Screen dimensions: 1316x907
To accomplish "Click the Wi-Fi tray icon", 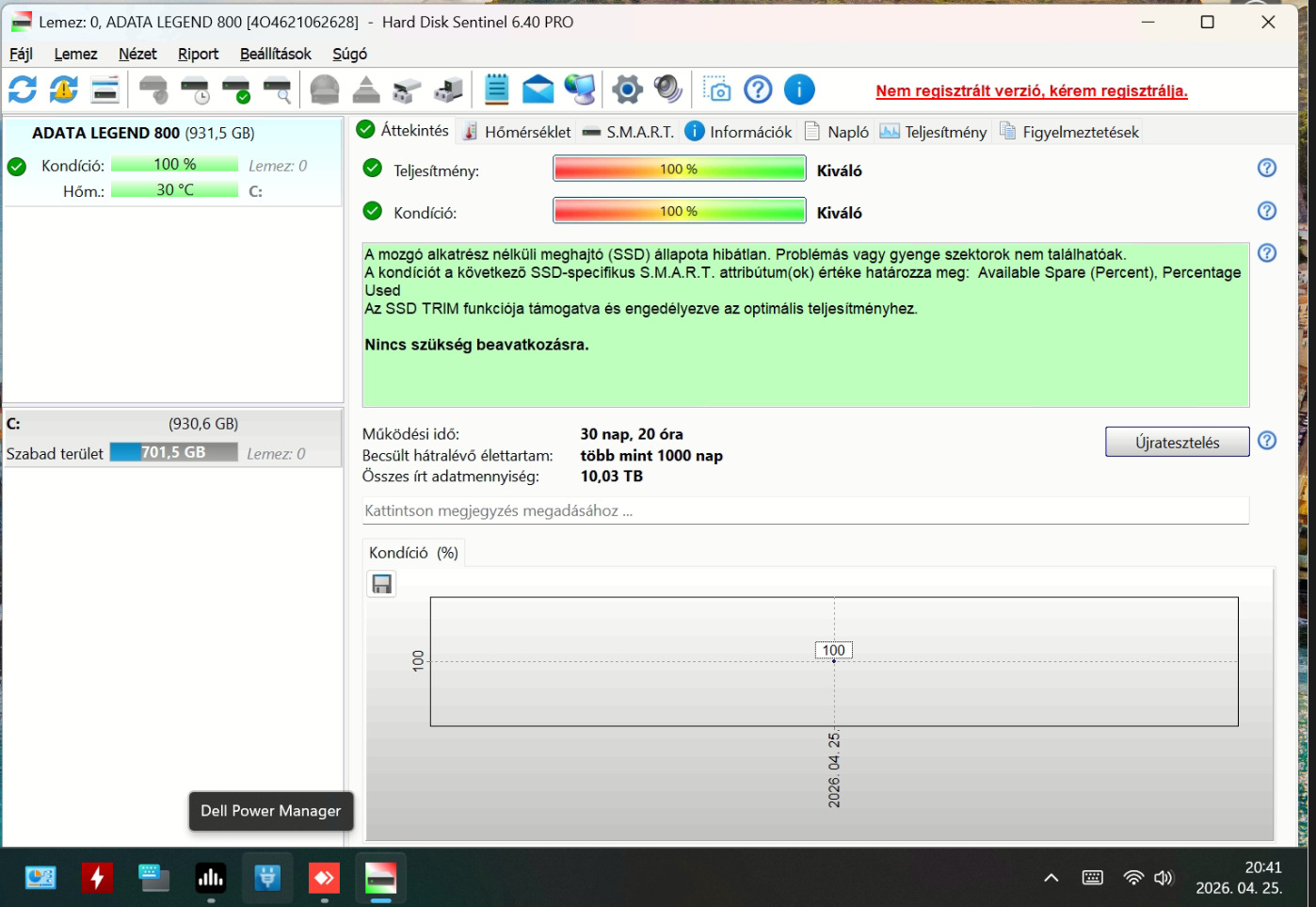I will click(x=1133, y=878).
